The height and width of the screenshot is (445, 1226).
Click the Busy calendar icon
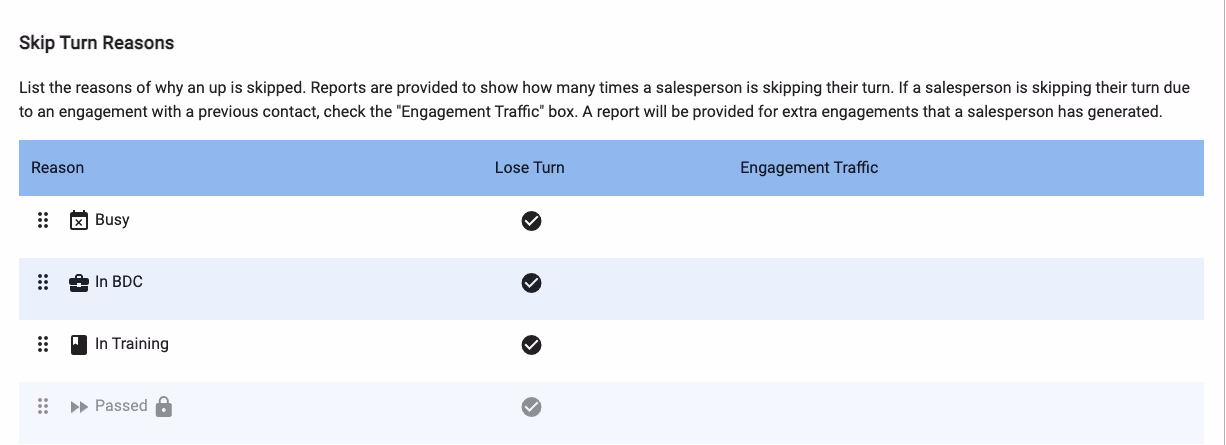(x=79, y=221)
